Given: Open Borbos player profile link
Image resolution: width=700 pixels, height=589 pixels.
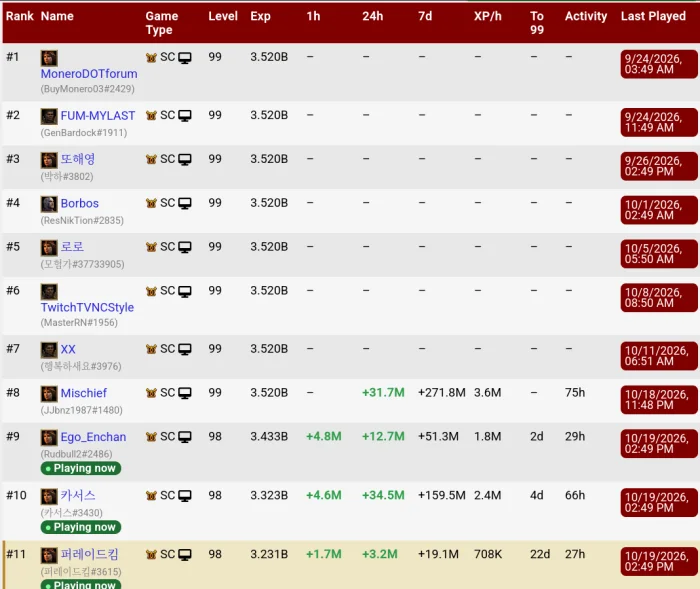Looking at the screenshot, I should coord(79,203).
